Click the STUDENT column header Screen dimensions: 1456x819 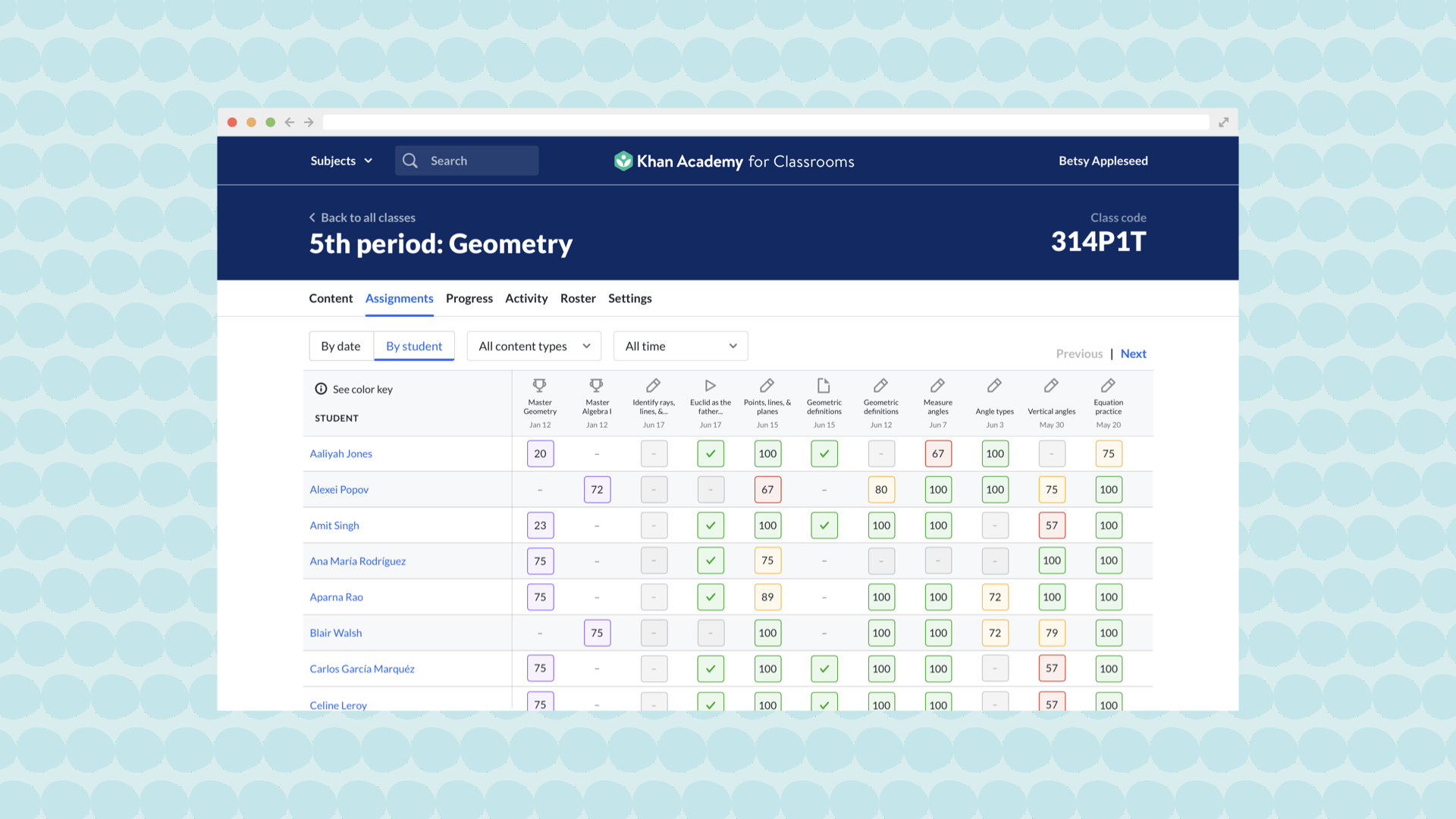pos(337,418)
